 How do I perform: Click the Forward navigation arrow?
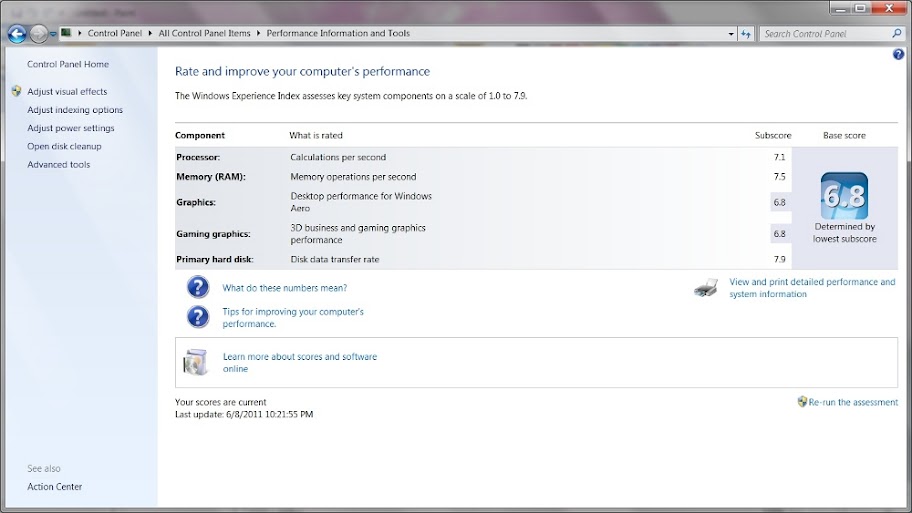[38, 34]
